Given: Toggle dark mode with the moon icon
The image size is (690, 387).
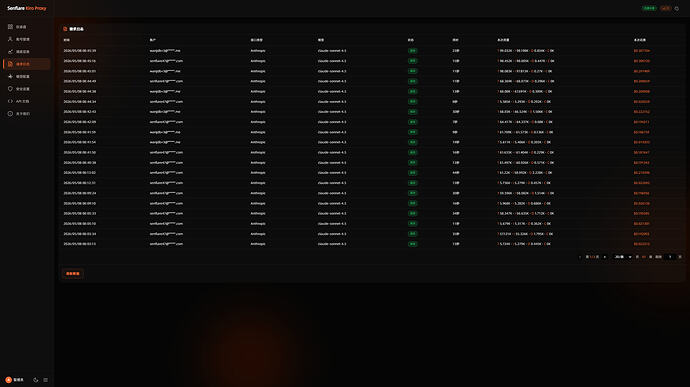Looking at the screenshot, I should (36, 380).
